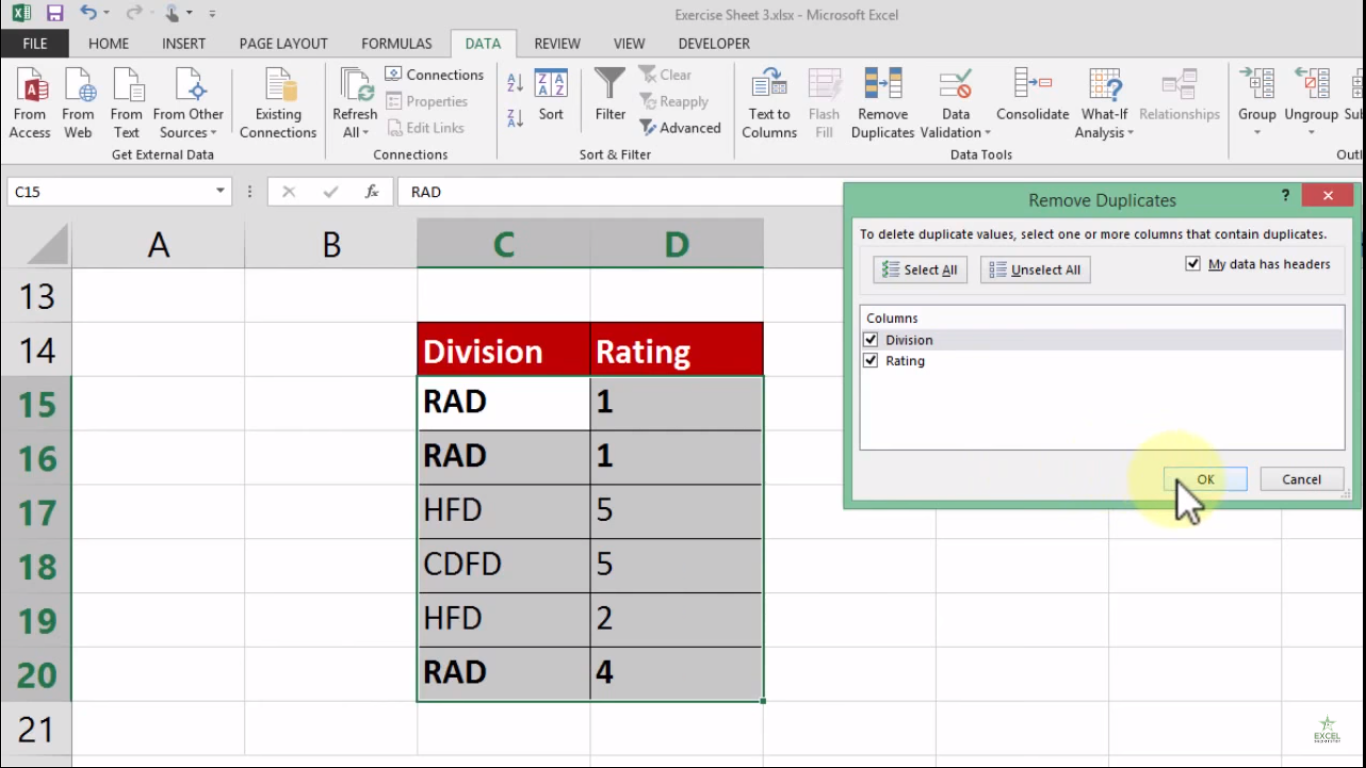Screen dimensions: 1366x768
Task: Click the Select All button
Action: point(920,270)
